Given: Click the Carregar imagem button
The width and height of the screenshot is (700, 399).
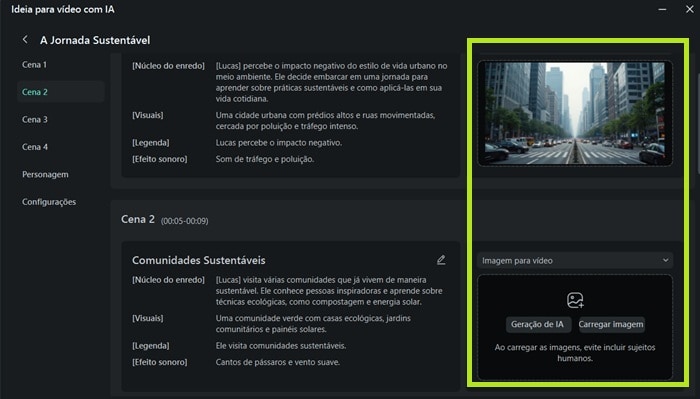Looking at the screenshot, I should (x=611, y=324).
